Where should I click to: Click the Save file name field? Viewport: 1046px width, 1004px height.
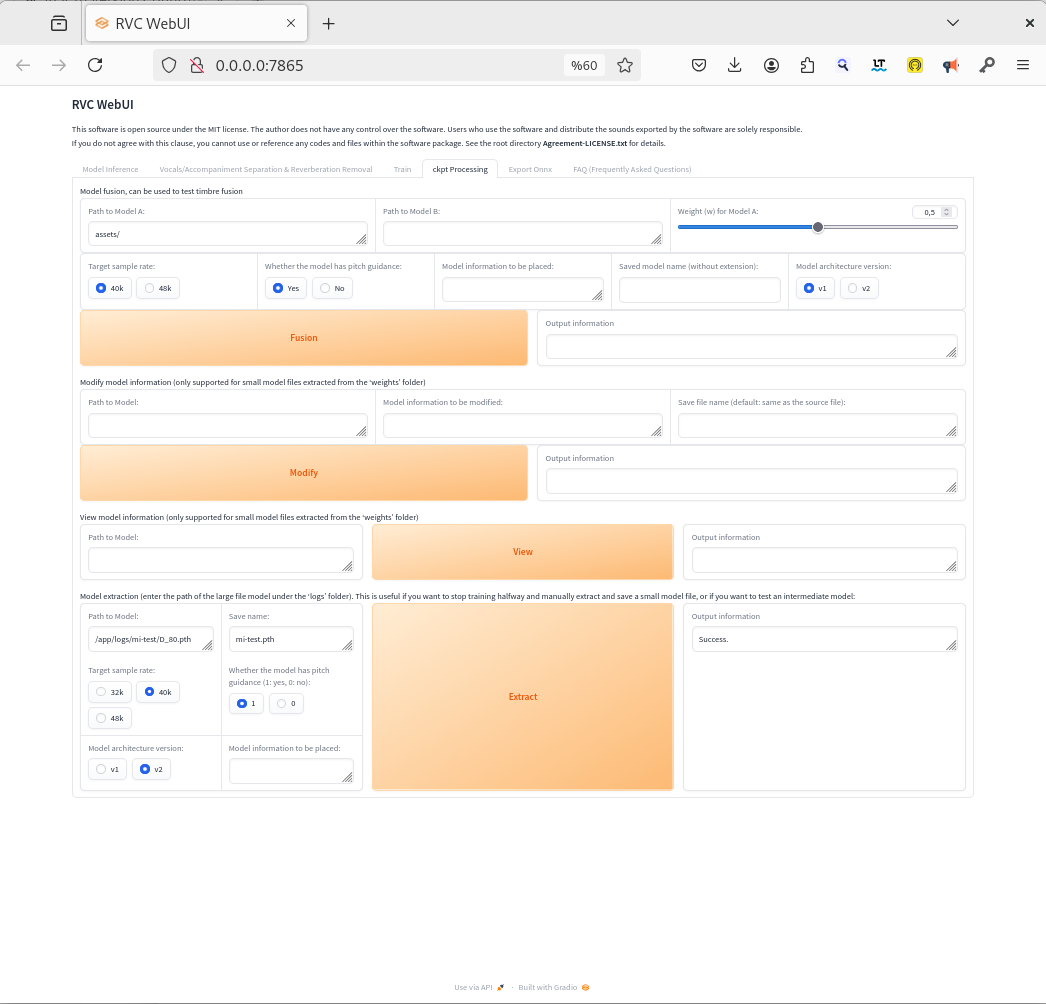pos(817,426)
